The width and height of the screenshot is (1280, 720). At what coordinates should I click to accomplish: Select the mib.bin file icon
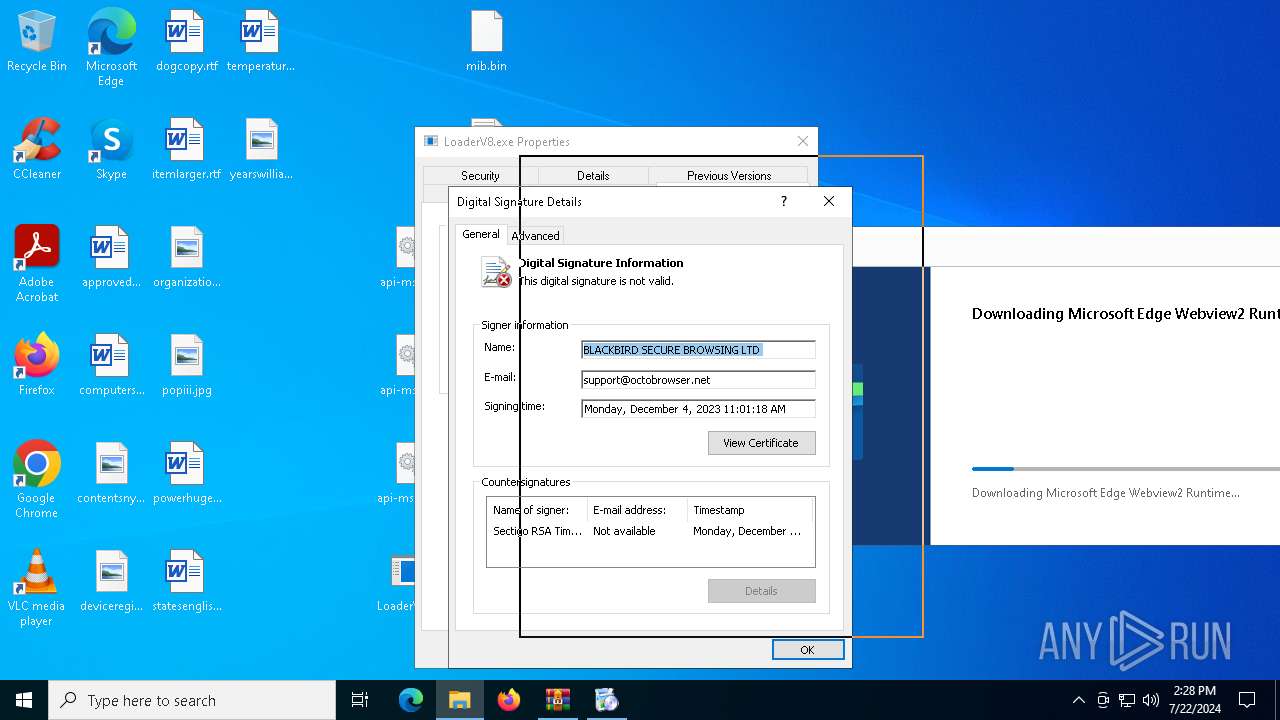486,42
